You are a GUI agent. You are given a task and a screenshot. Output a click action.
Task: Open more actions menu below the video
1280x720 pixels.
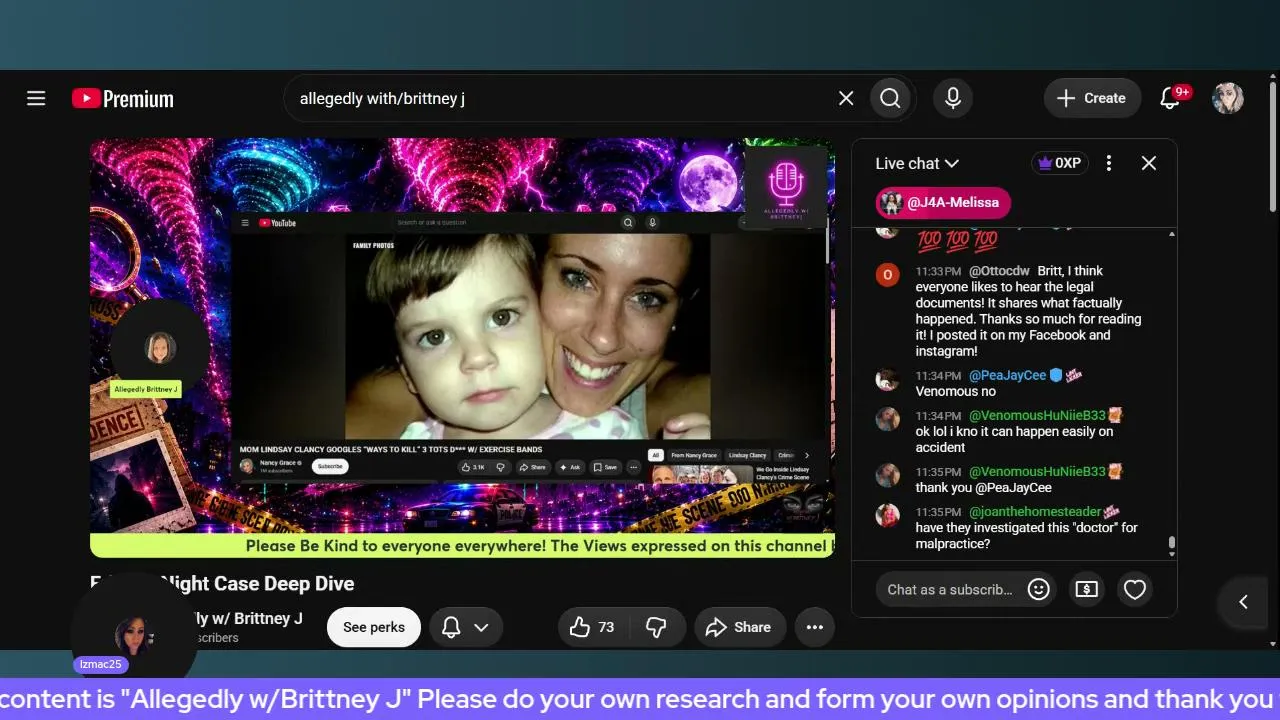tap(815, 627)
